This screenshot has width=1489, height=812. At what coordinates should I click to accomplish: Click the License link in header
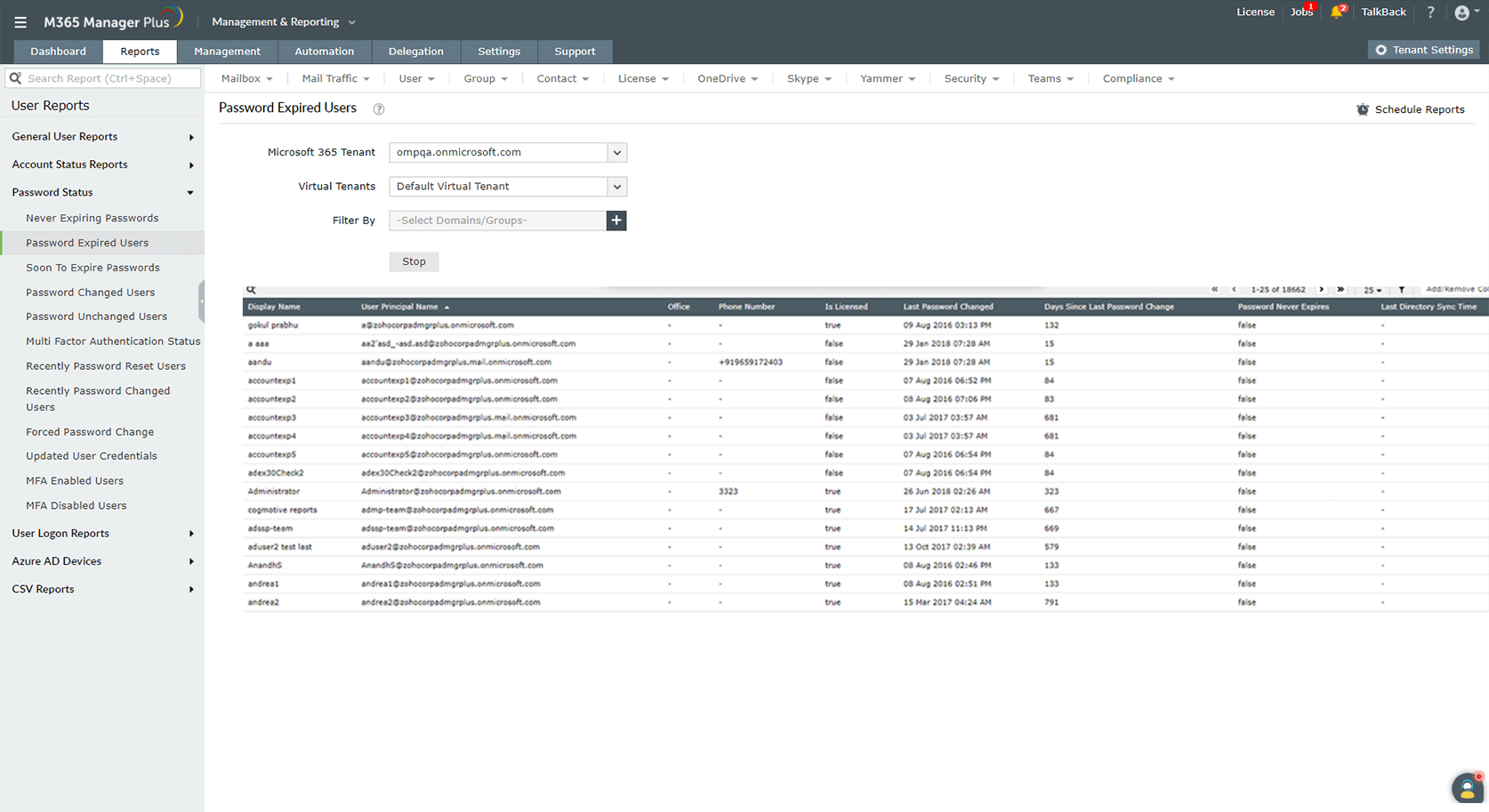[x=1255, y=12]
